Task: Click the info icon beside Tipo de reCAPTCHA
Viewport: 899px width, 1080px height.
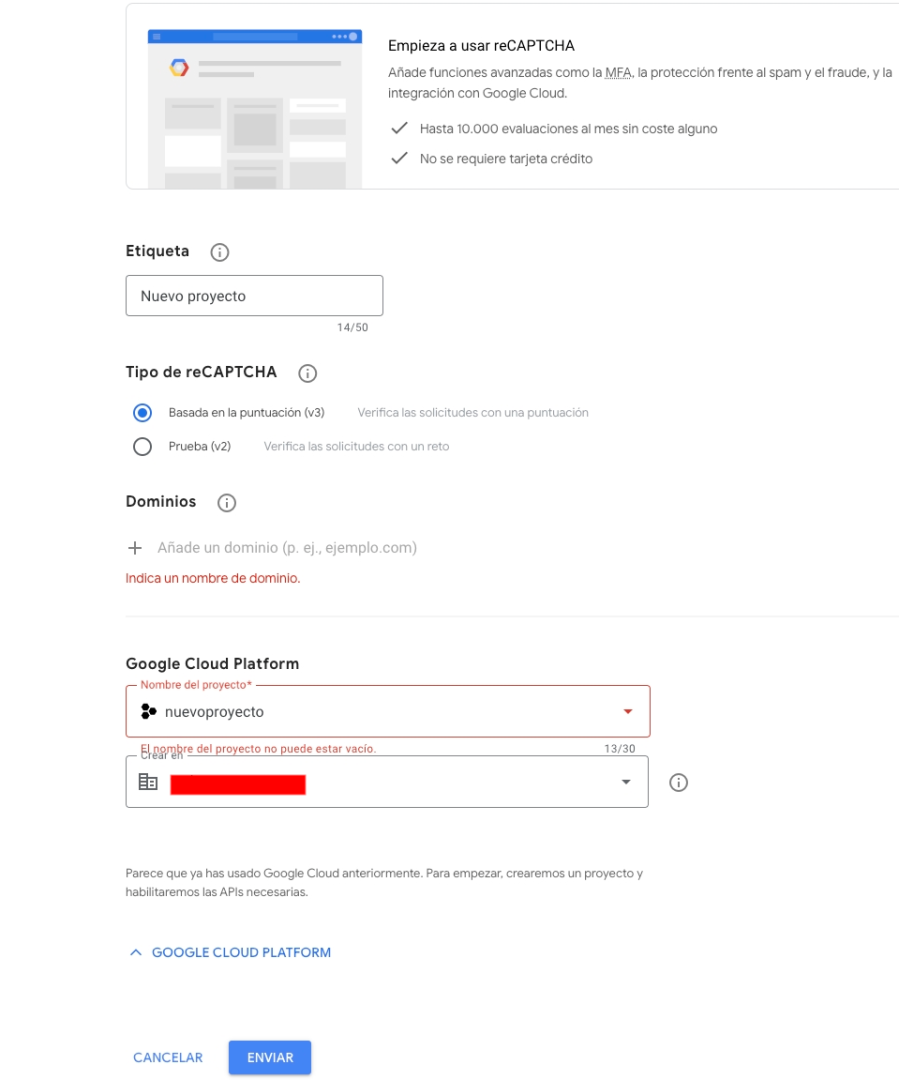Action: click(308, 374)
